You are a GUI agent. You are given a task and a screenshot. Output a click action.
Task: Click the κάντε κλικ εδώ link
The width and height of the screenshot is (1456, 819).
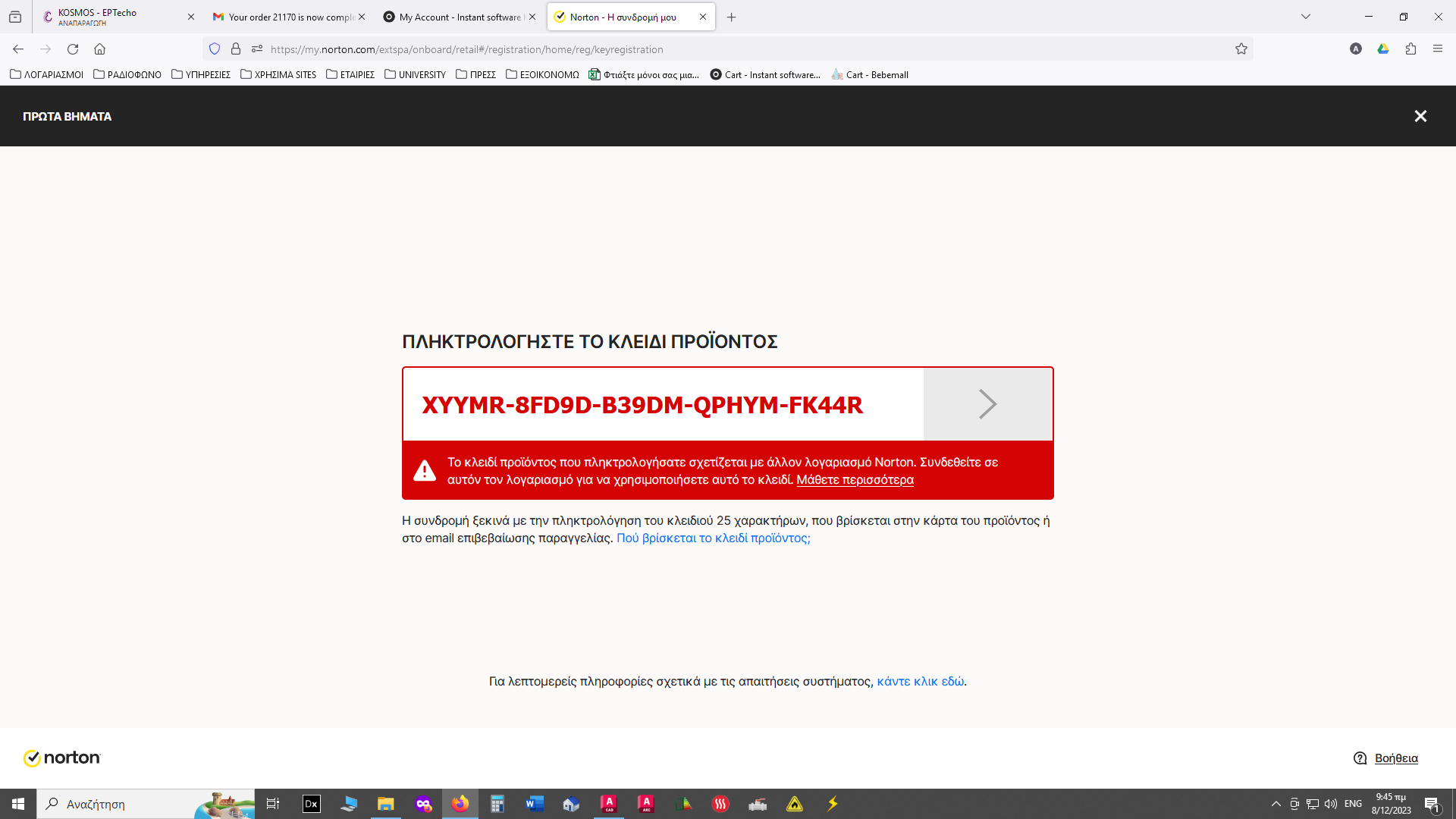coord(920,682)
